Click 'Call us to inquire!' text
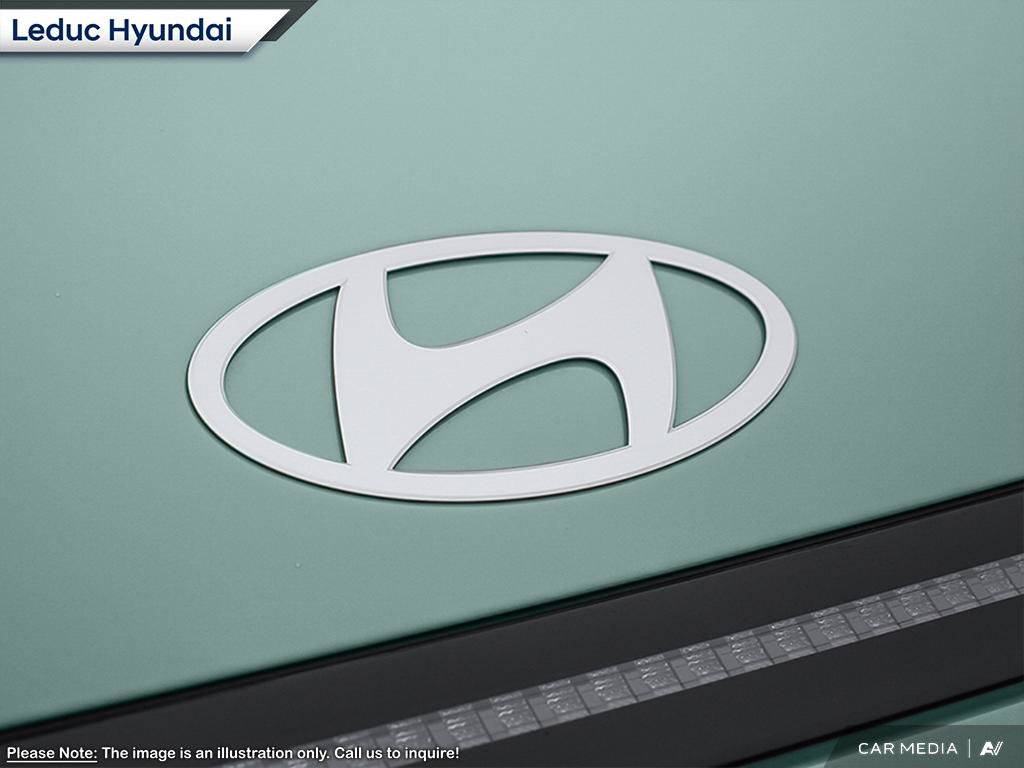This screenshot has height=768, width=1024. coord(396,753)
